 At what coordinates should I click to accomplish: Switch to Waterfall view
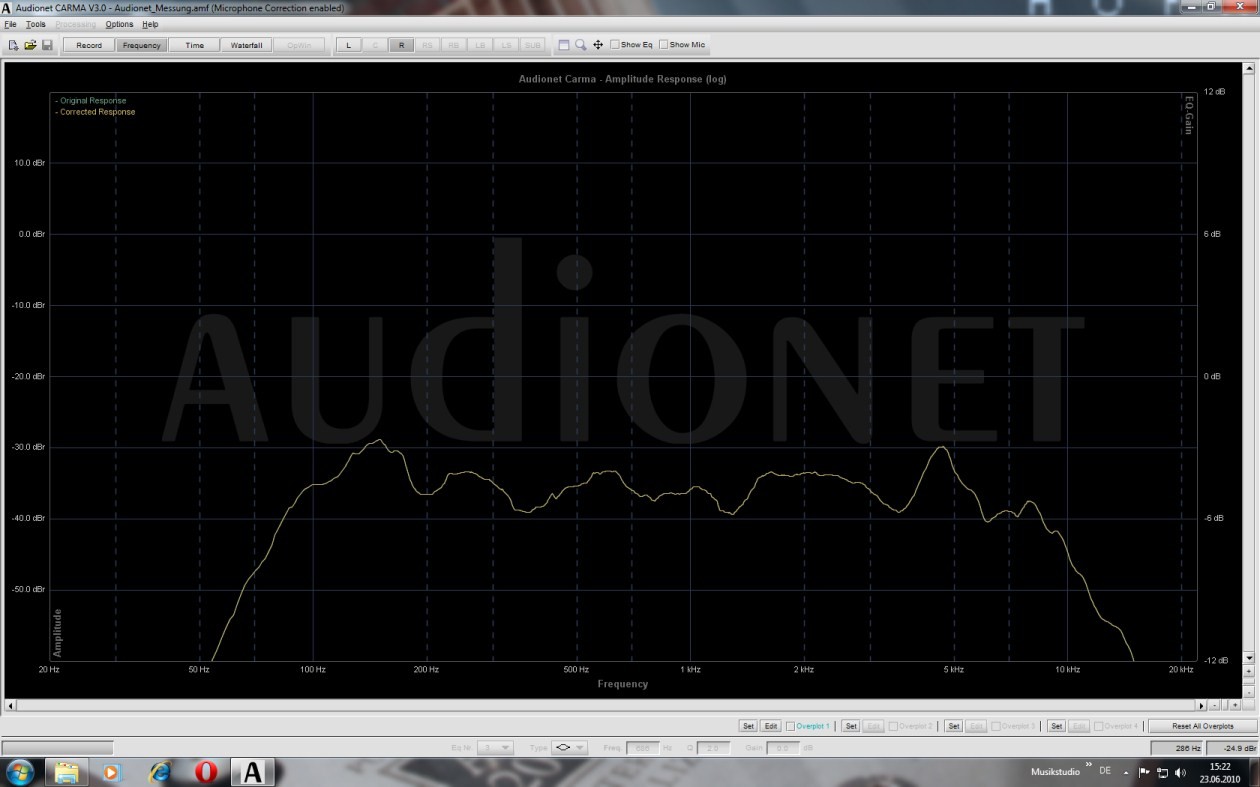[246, 45]
